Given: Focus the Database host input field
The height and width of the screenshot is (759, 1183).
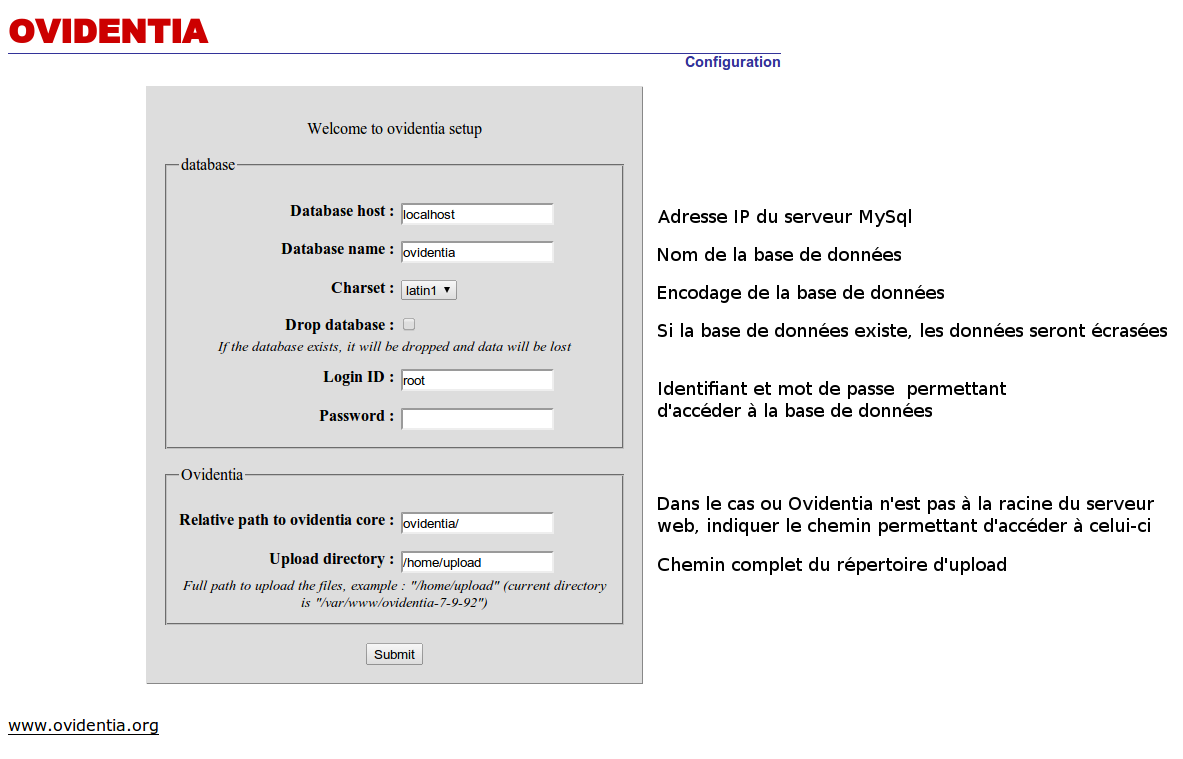Looking at the screenshot, I should [477, 214].
